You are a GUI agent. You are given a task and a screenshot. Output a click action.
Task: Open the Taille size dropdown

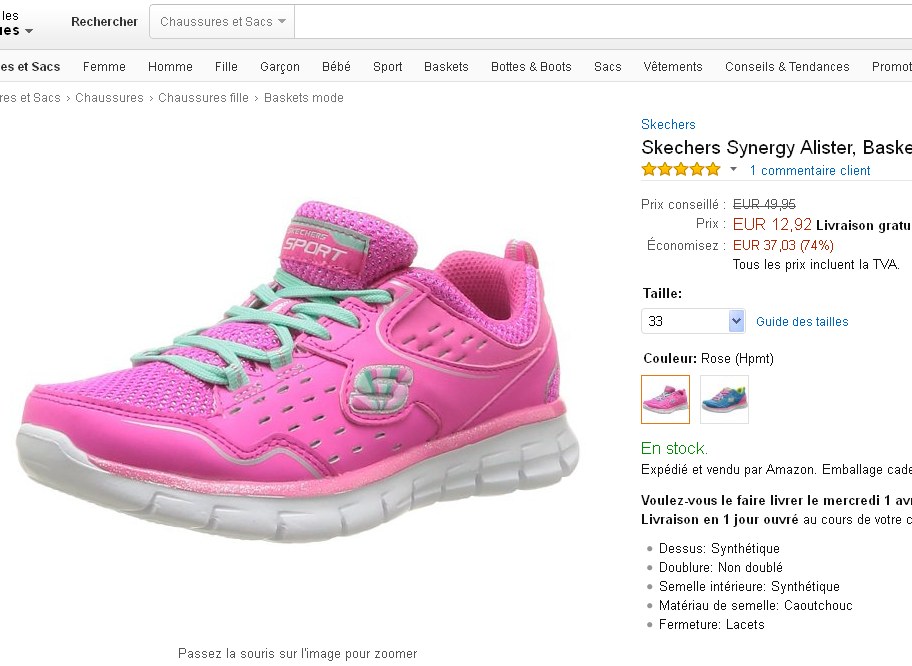click(x=693, y=321)
